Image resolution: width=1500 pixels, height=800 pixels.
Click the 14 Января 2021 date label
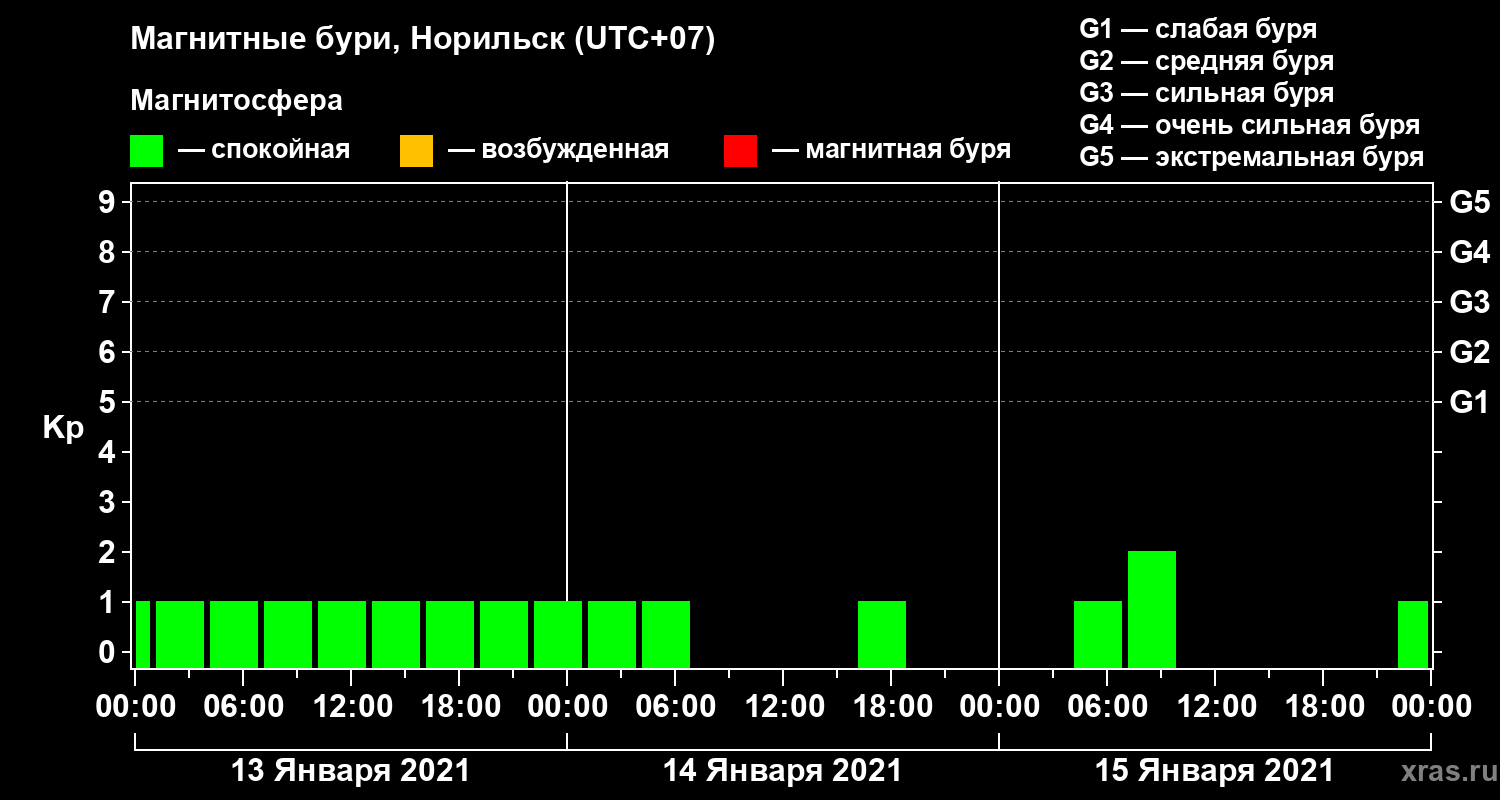(x=782, y=771)
